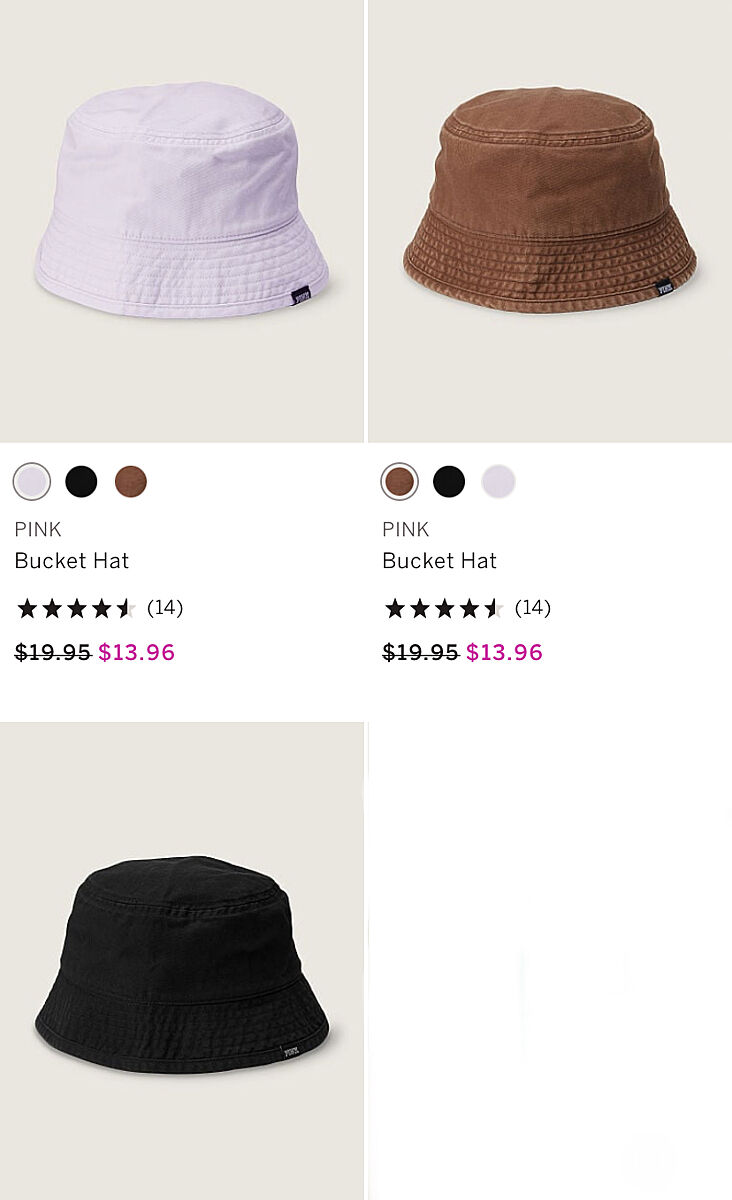Image resolution: width=732 pixels, height=1200 pixels.
Task: Click the $13.96 sale price of brown hat
Action: click(x=505, y=653)
